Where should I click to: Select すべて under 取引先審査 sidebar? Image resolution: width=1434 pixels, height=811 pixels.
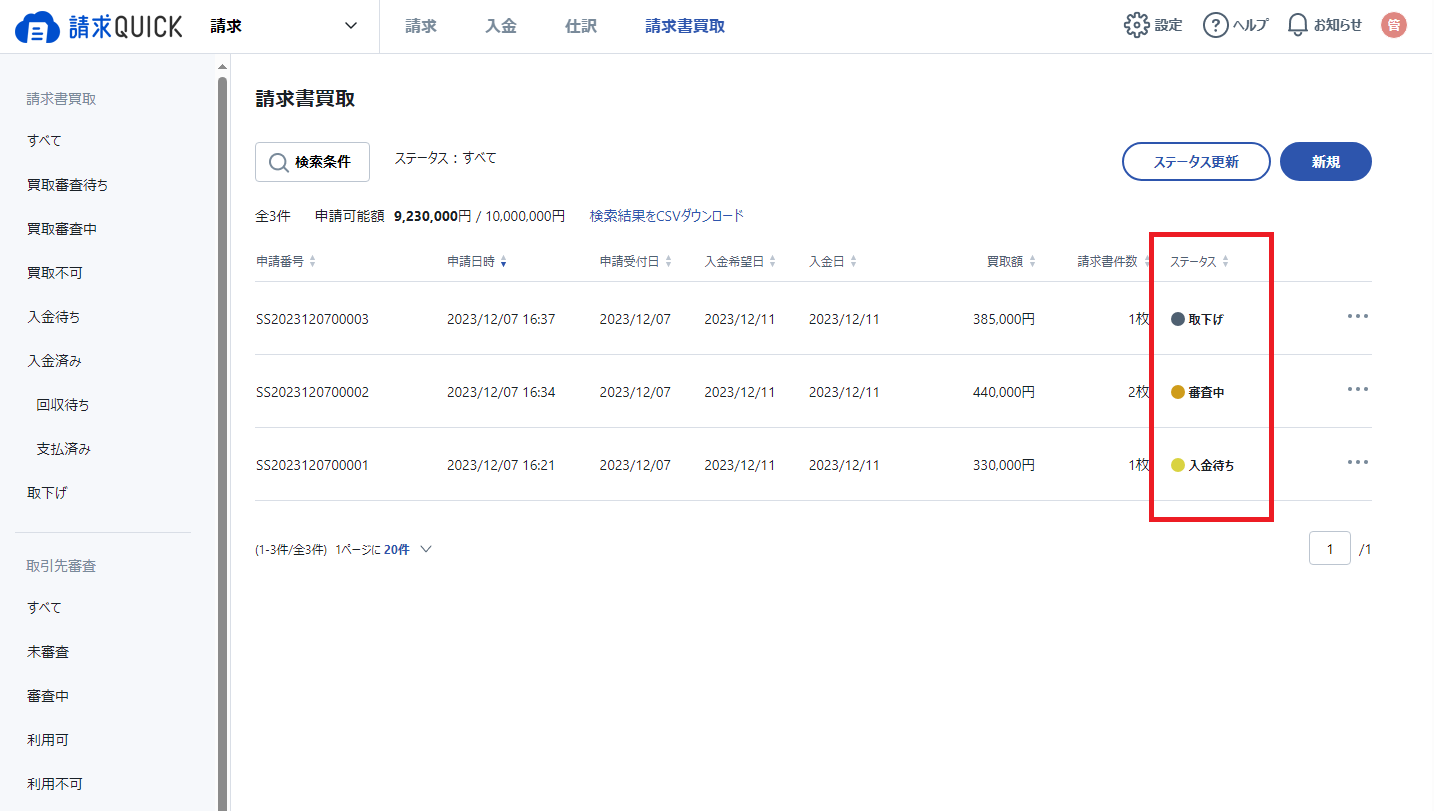click(x=44, y=608)
